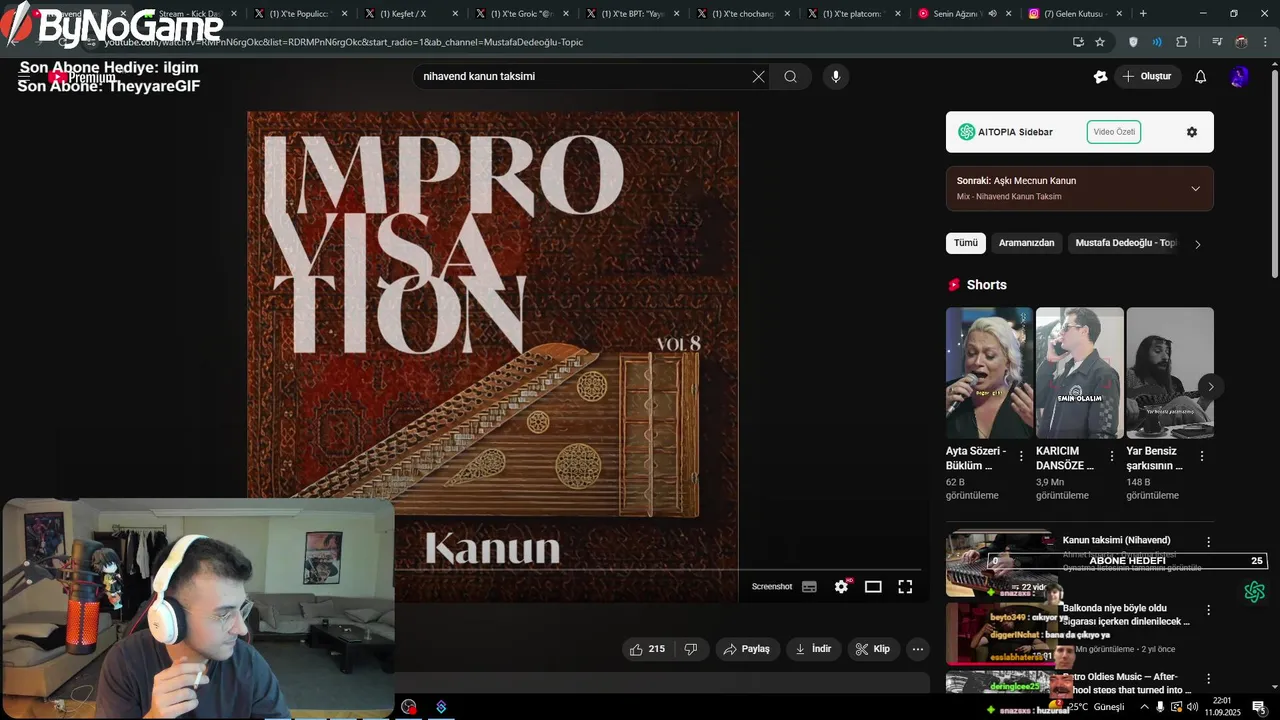
Task: Open Windows notification center
Action: click(1258, 707)
